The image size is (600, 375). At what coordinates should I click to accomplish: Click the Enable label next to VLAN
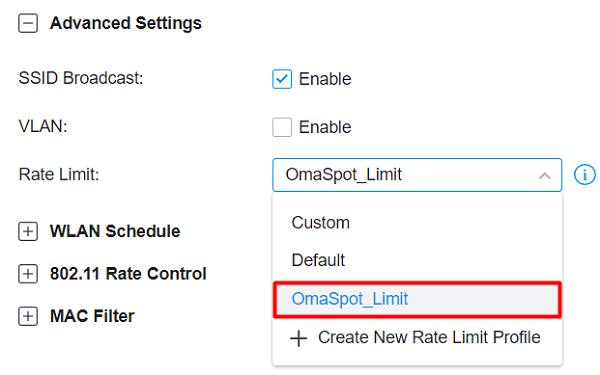pyautogui.click(x=325, y=127)
